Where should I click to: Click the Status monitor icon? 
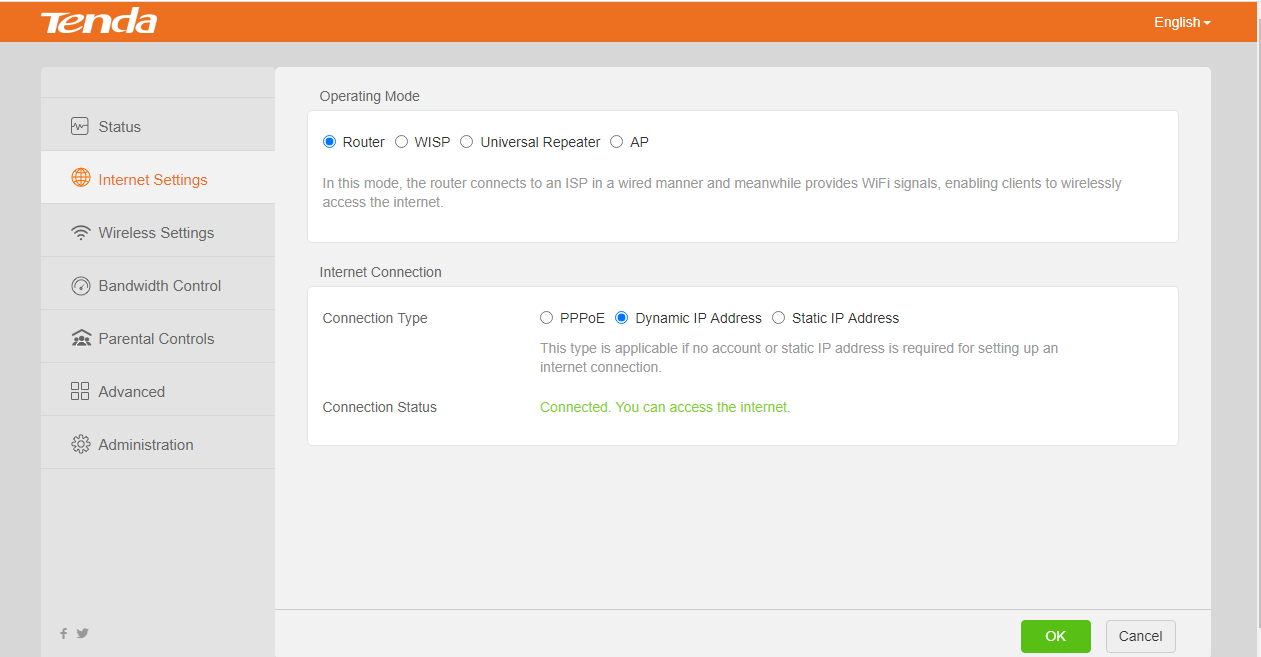click(80, 127)
